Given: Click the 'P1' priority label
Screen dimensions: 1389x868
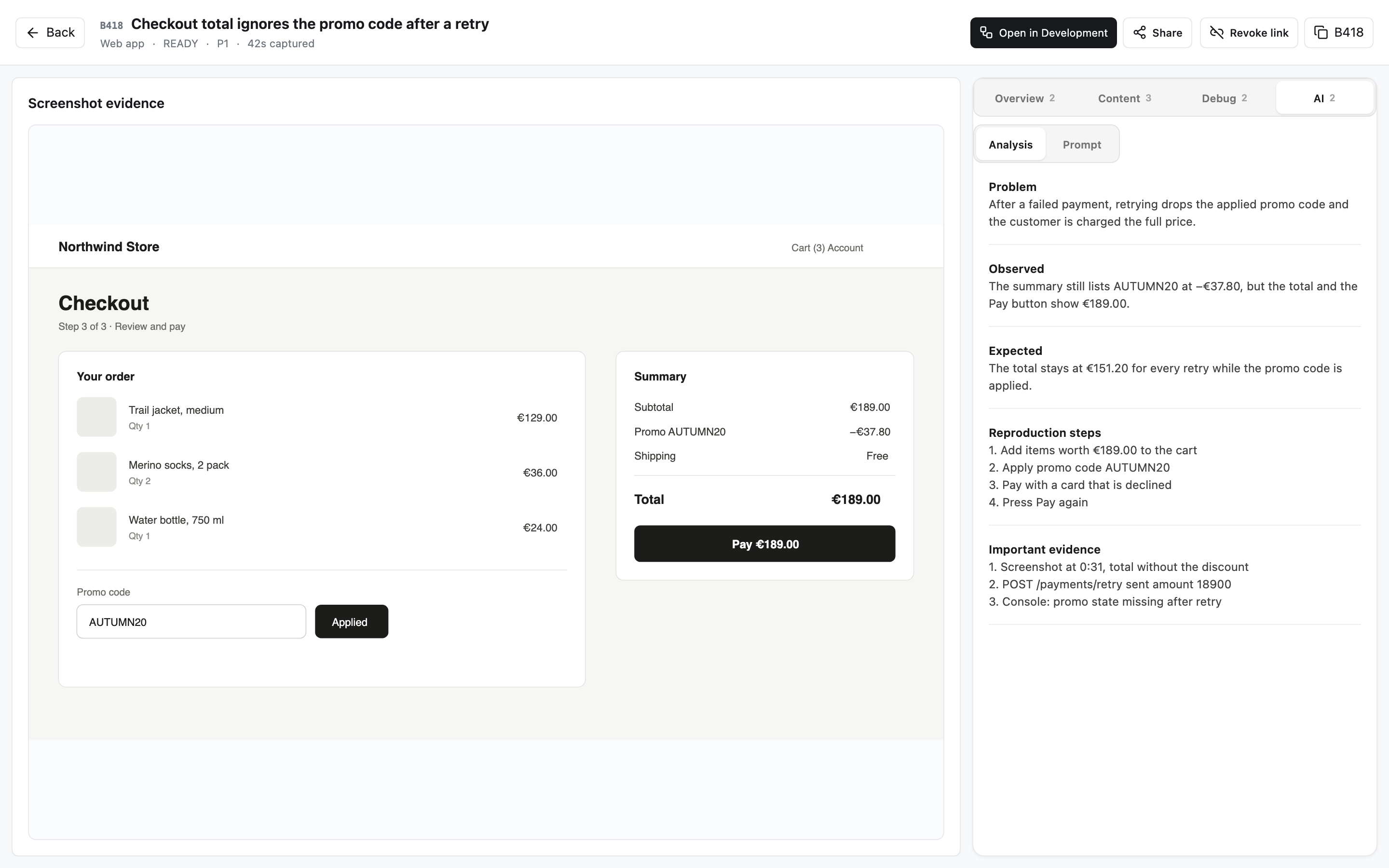Looking at the screenshot, I should pyautogui.click(x=223, y=43).
